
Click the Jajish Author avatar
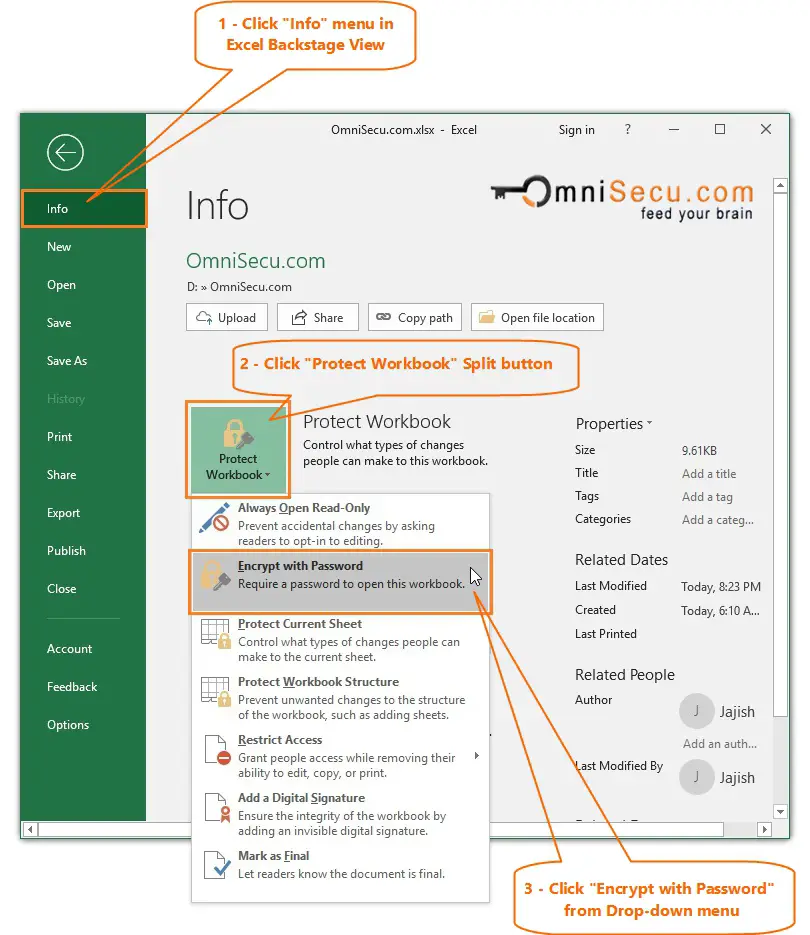pyautogui.click(x=696, y=711)
